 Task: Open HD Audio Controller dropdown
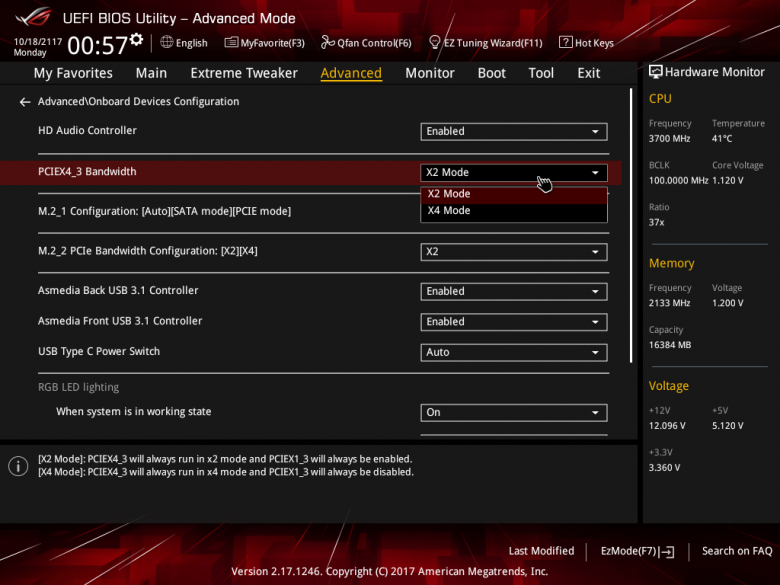click(513, 131)
